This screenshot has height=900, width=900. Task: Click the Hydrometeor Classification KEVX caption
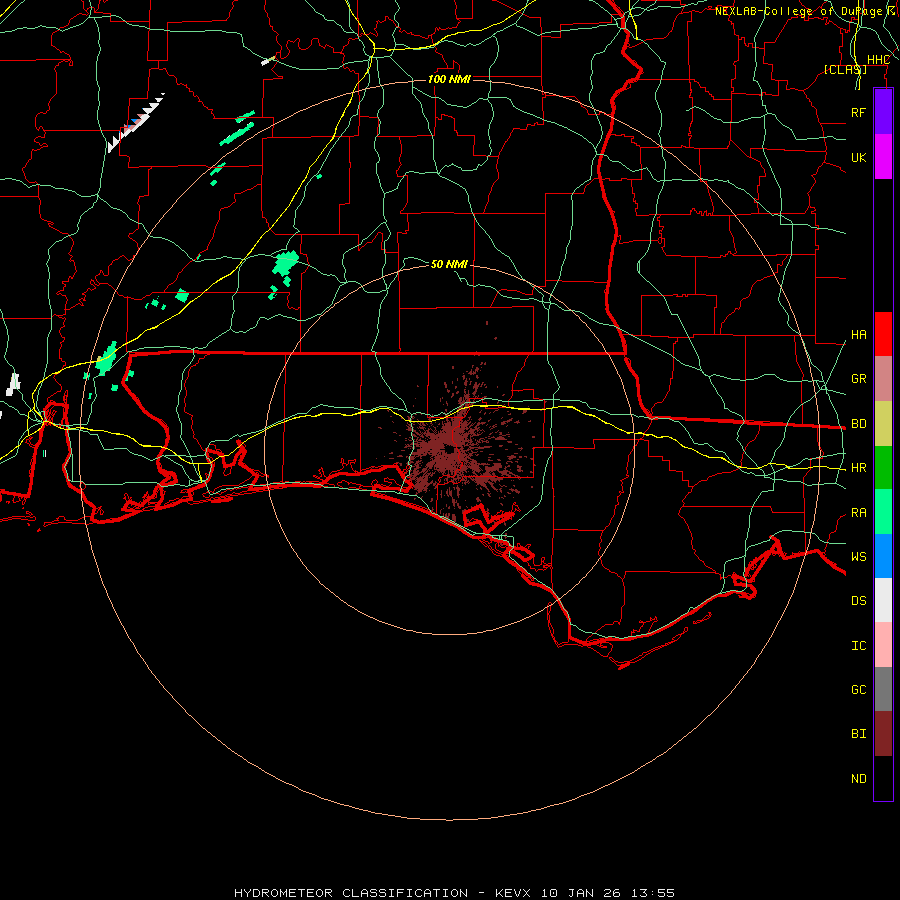tap(454, 893)
